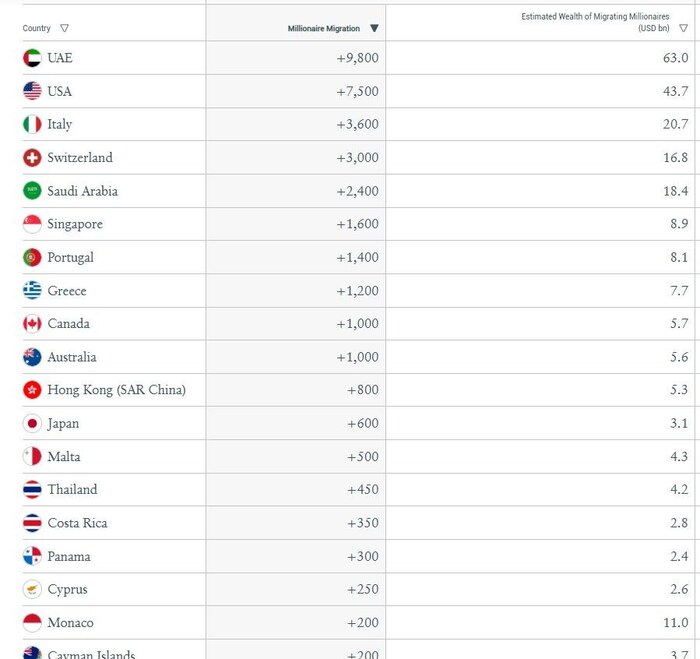Click the Millionaire Migration column header
This screenshot has height=659, width=700.
(323, 29)
